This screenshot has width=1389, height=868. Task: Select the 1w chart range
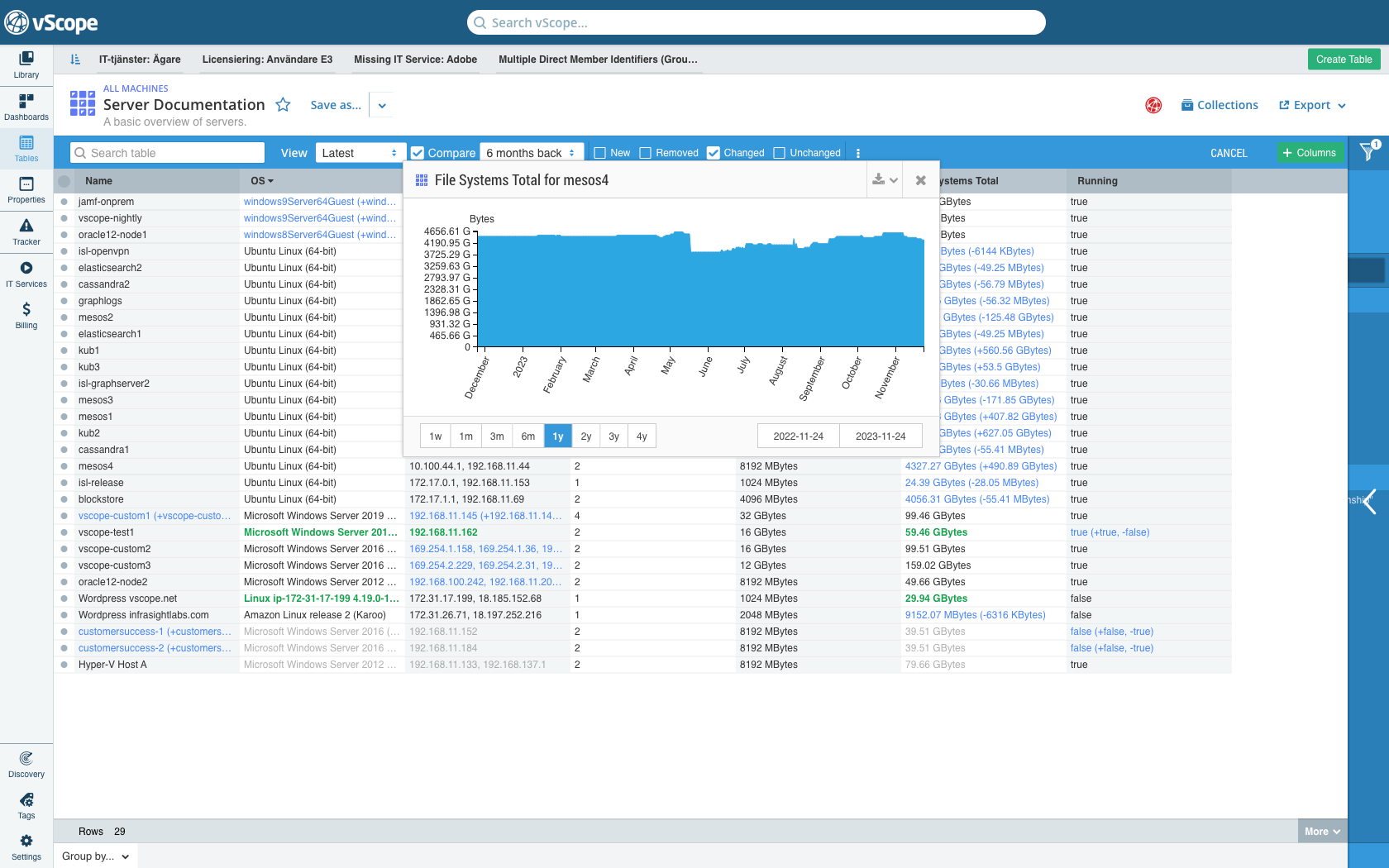[x=436, y=436]
